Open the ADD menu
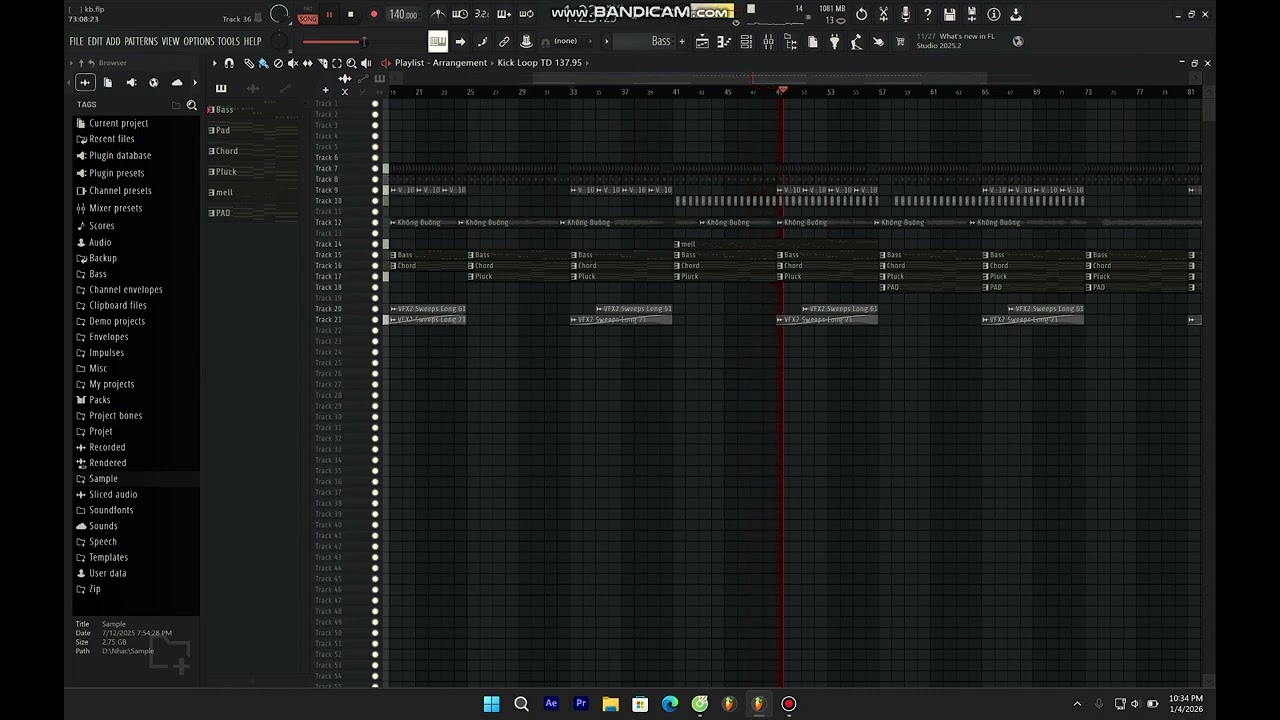The height and width of the screenshot is (720, 1280). 113,41
